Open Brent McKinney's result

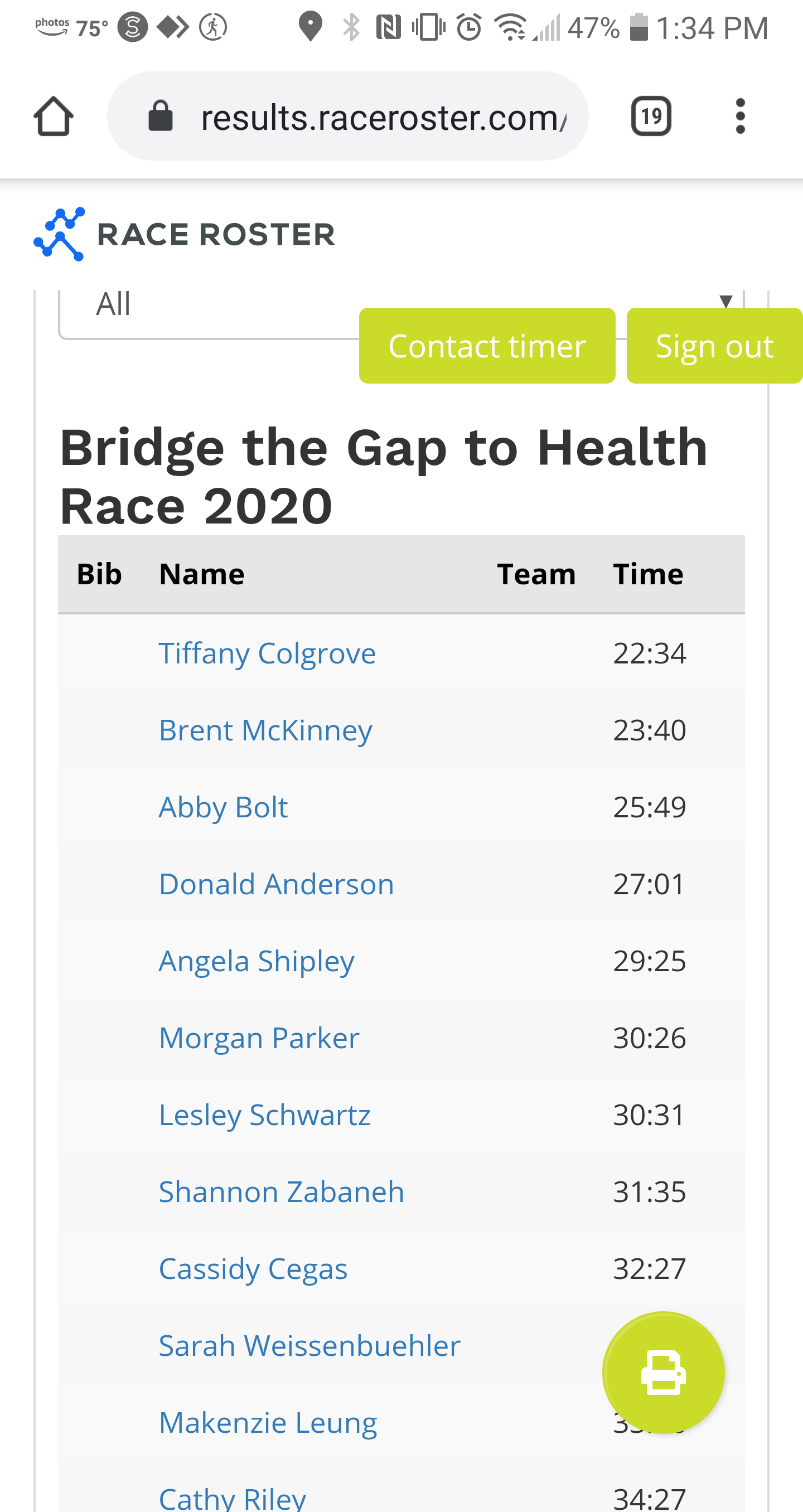point(265,730)
